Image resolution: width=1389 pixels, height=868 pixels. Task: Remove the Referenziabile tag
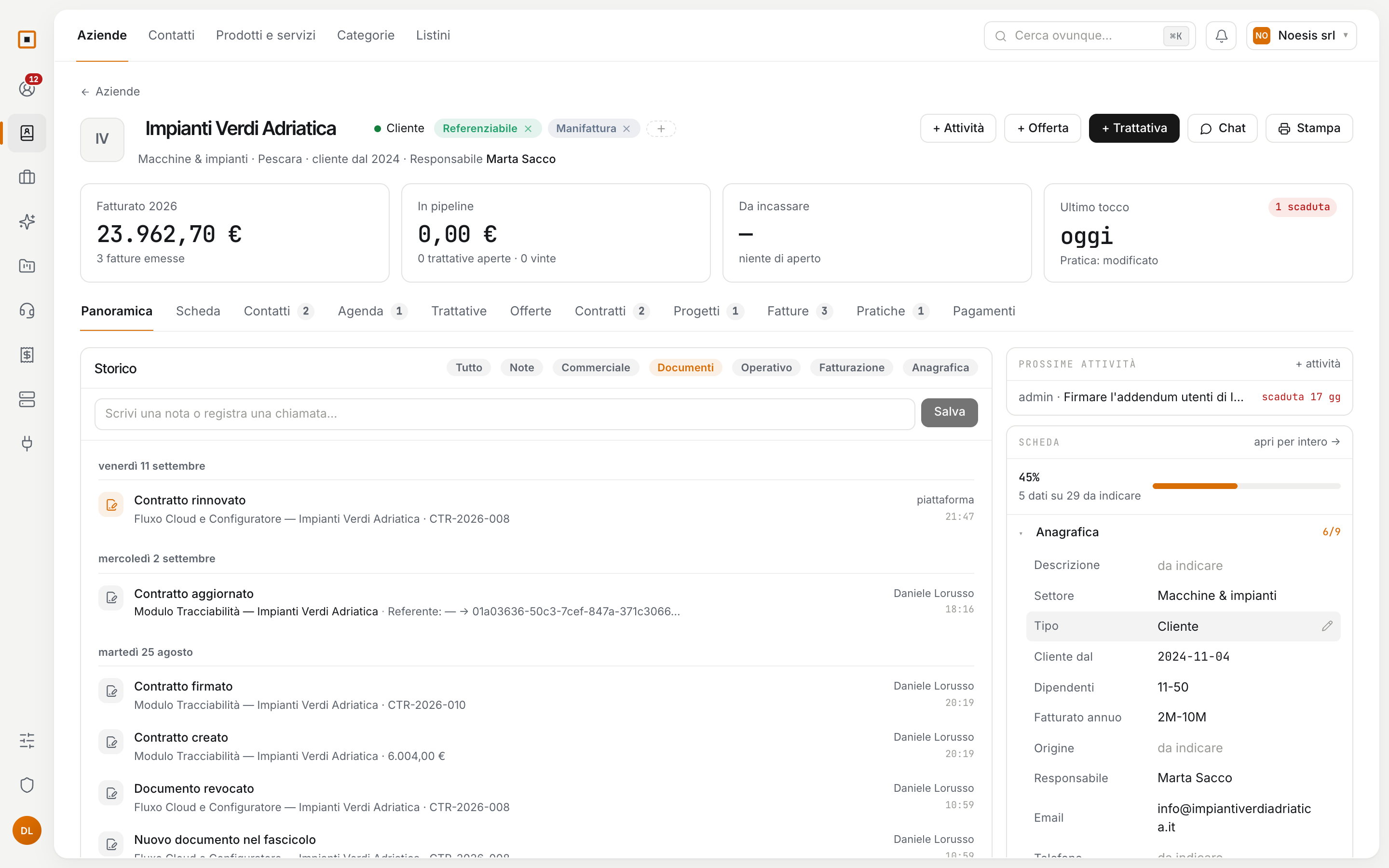528,129
